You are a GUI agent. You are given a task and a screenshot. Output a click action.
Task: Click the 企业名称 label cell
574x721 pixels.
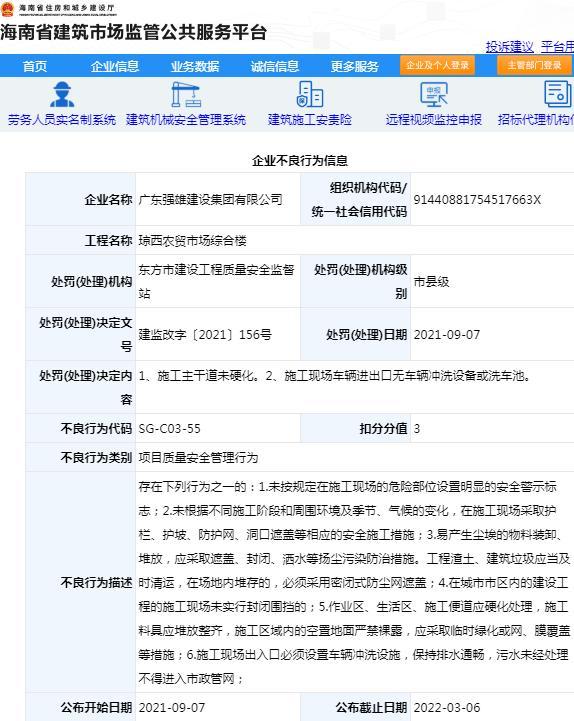click(80, 200)
